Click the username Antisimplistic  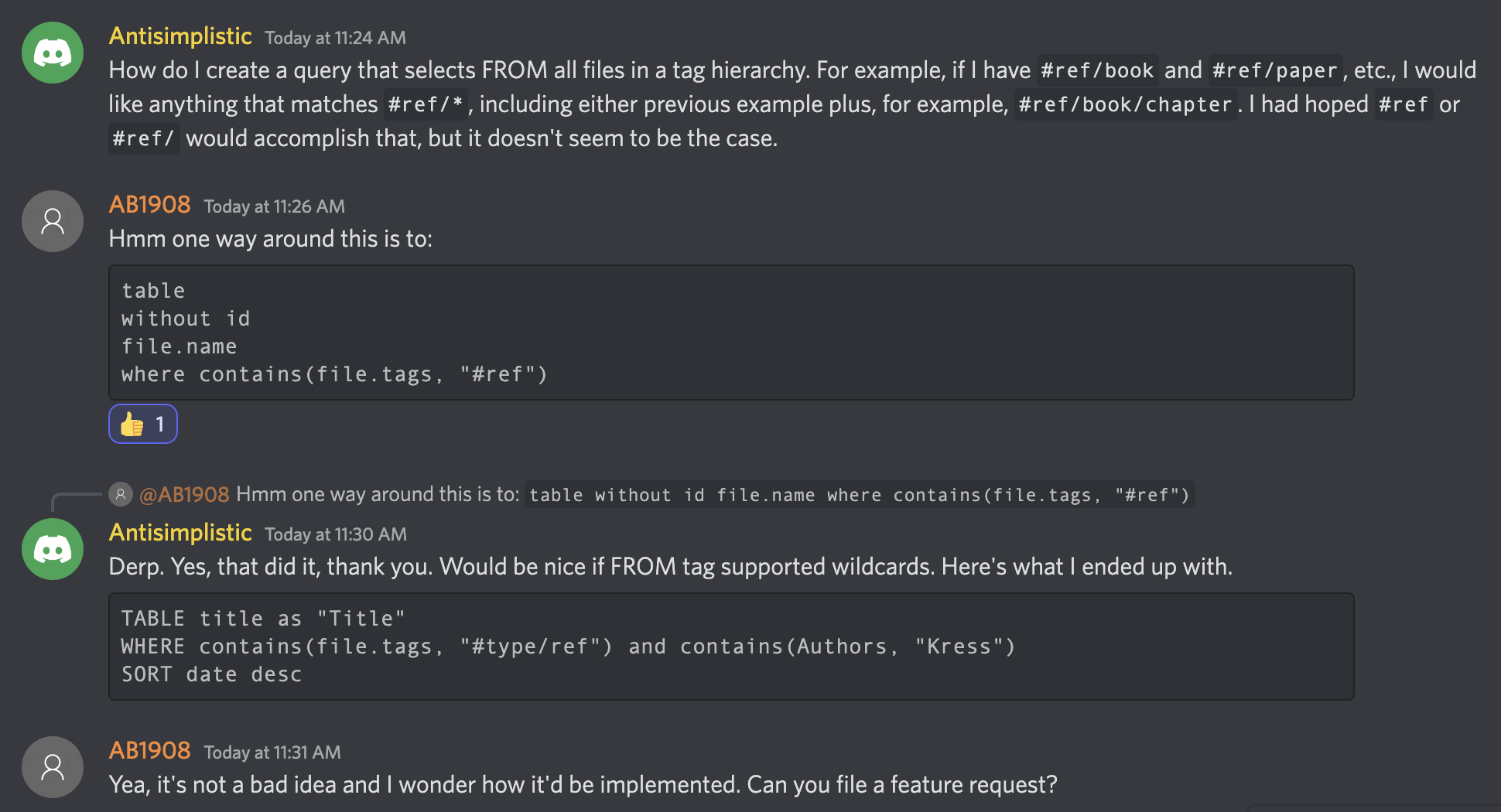point(180,36)
